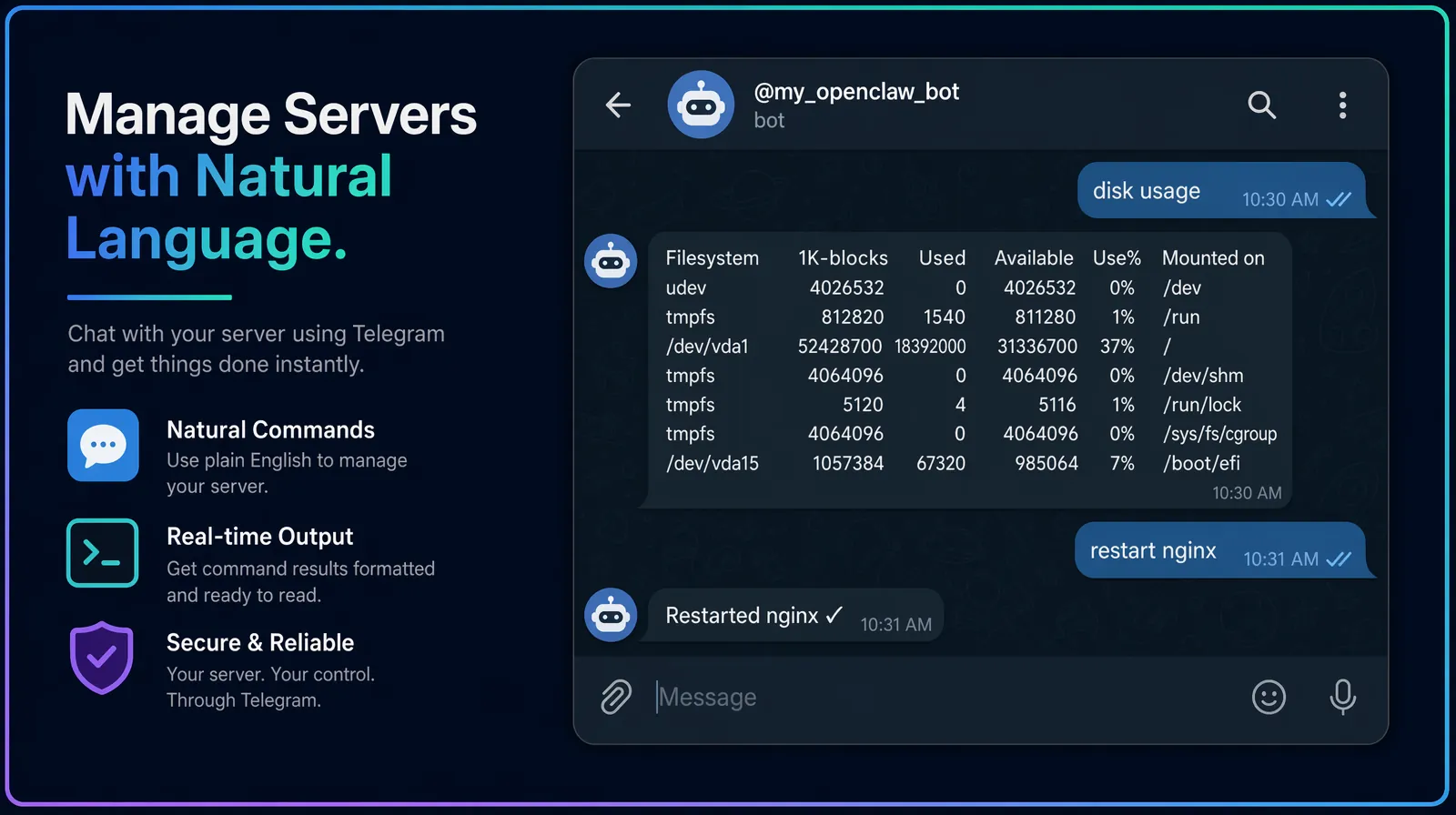Click the 52428700 blocks value

click(x=840, y=347)
